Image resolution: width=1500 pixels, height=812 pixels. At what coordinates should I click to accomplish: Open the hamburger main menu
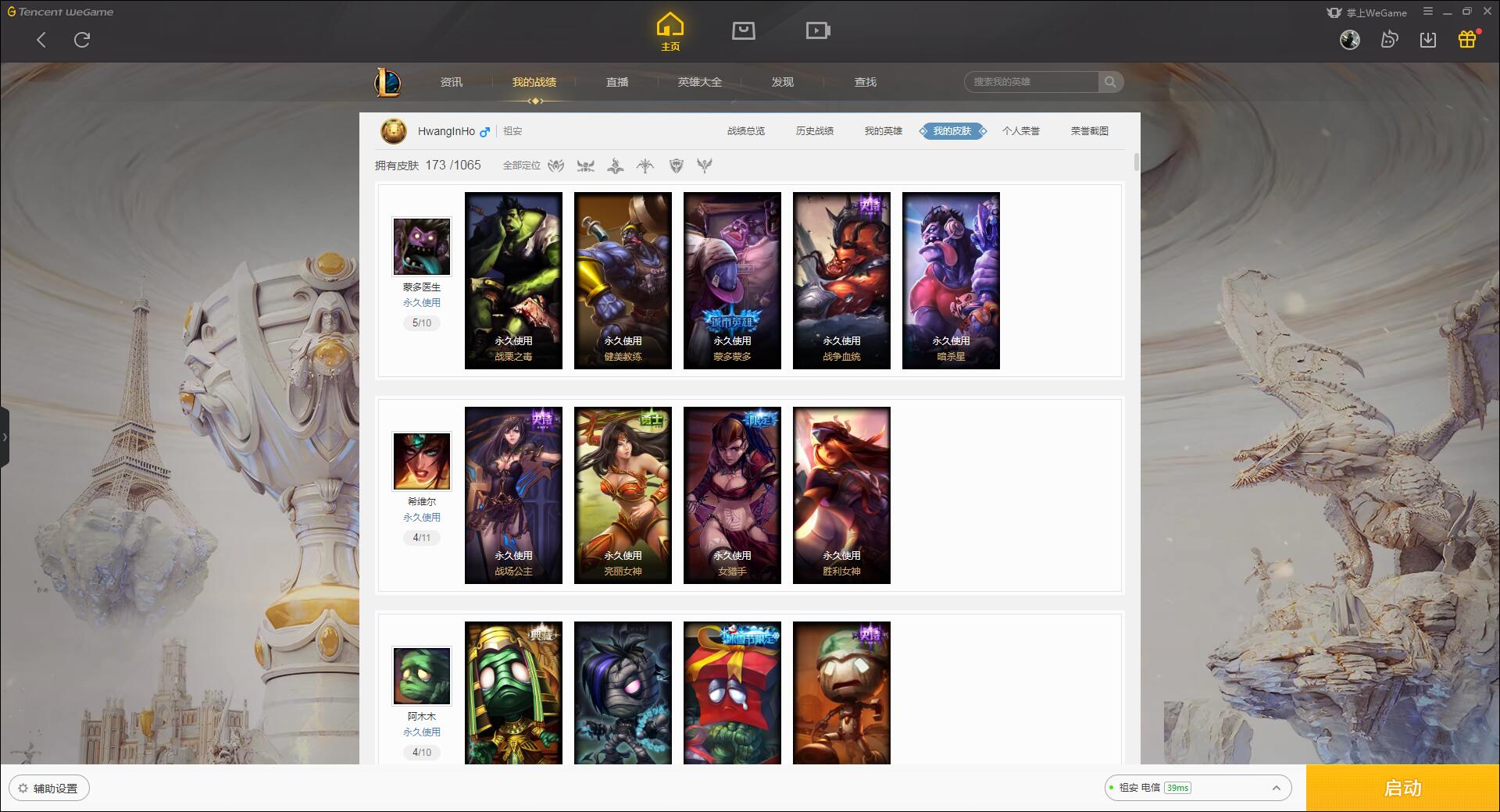1428,12
